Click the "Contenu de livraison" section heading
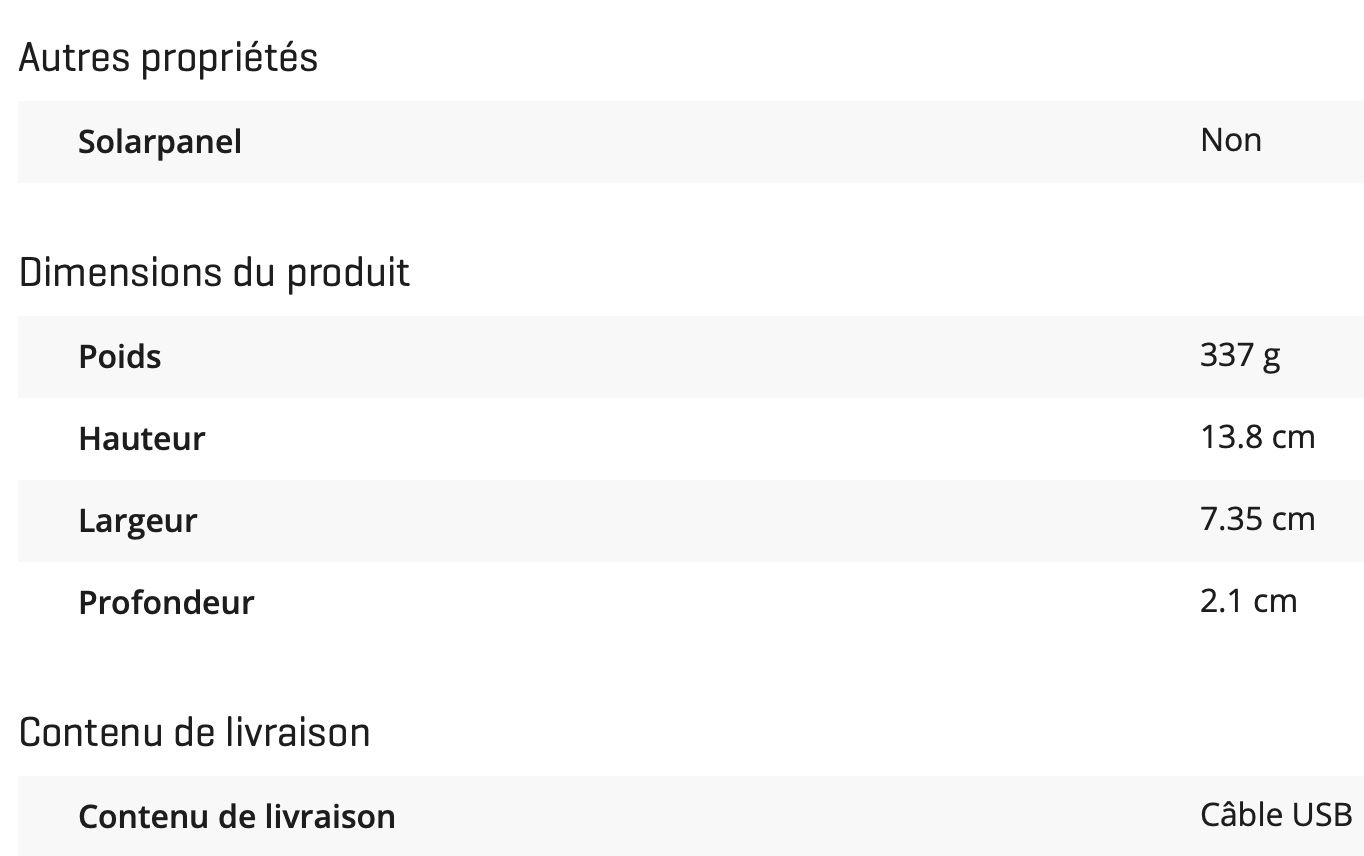Viewport: 1364px width, 856px height. click(194, 733)
